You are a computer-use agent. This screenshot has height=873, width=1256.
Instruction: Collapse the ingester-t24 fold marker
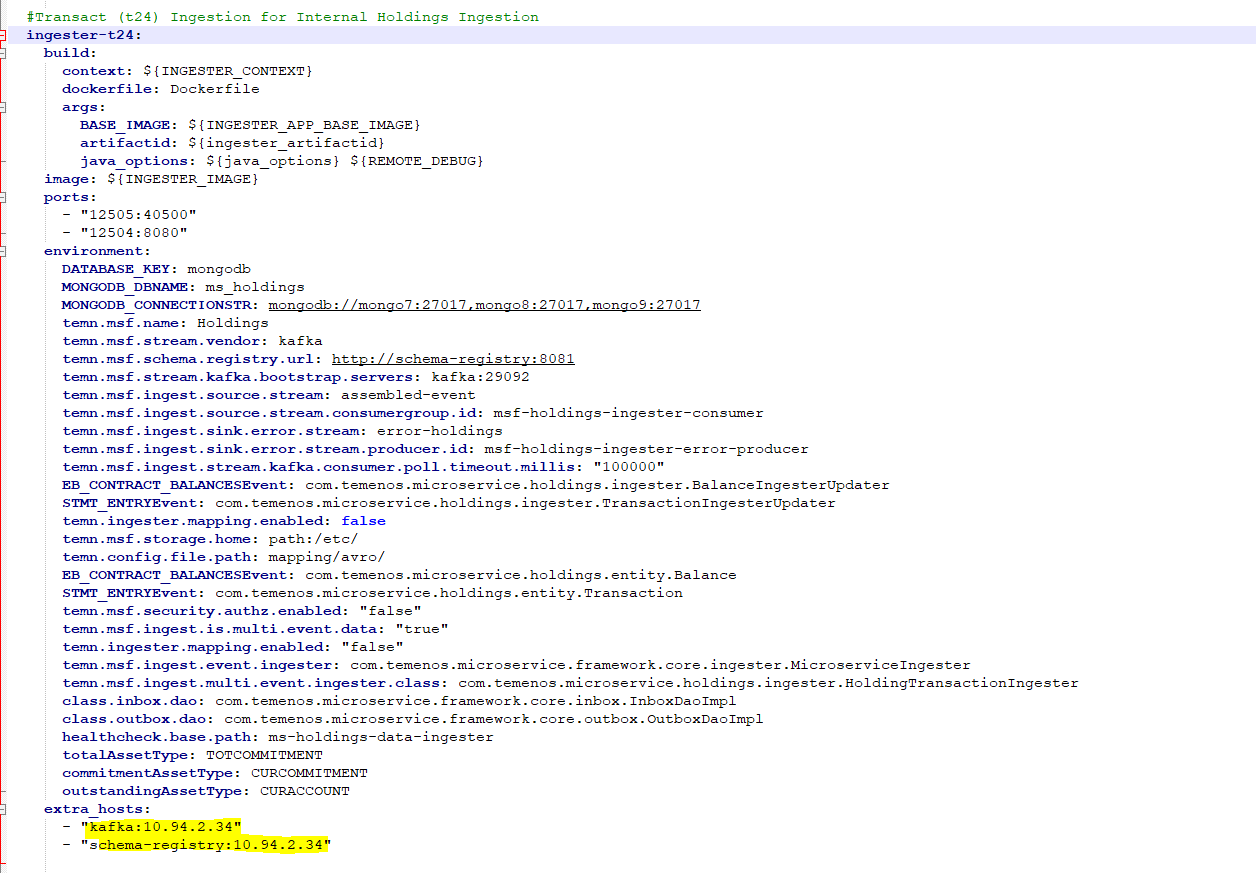[3, 35]
